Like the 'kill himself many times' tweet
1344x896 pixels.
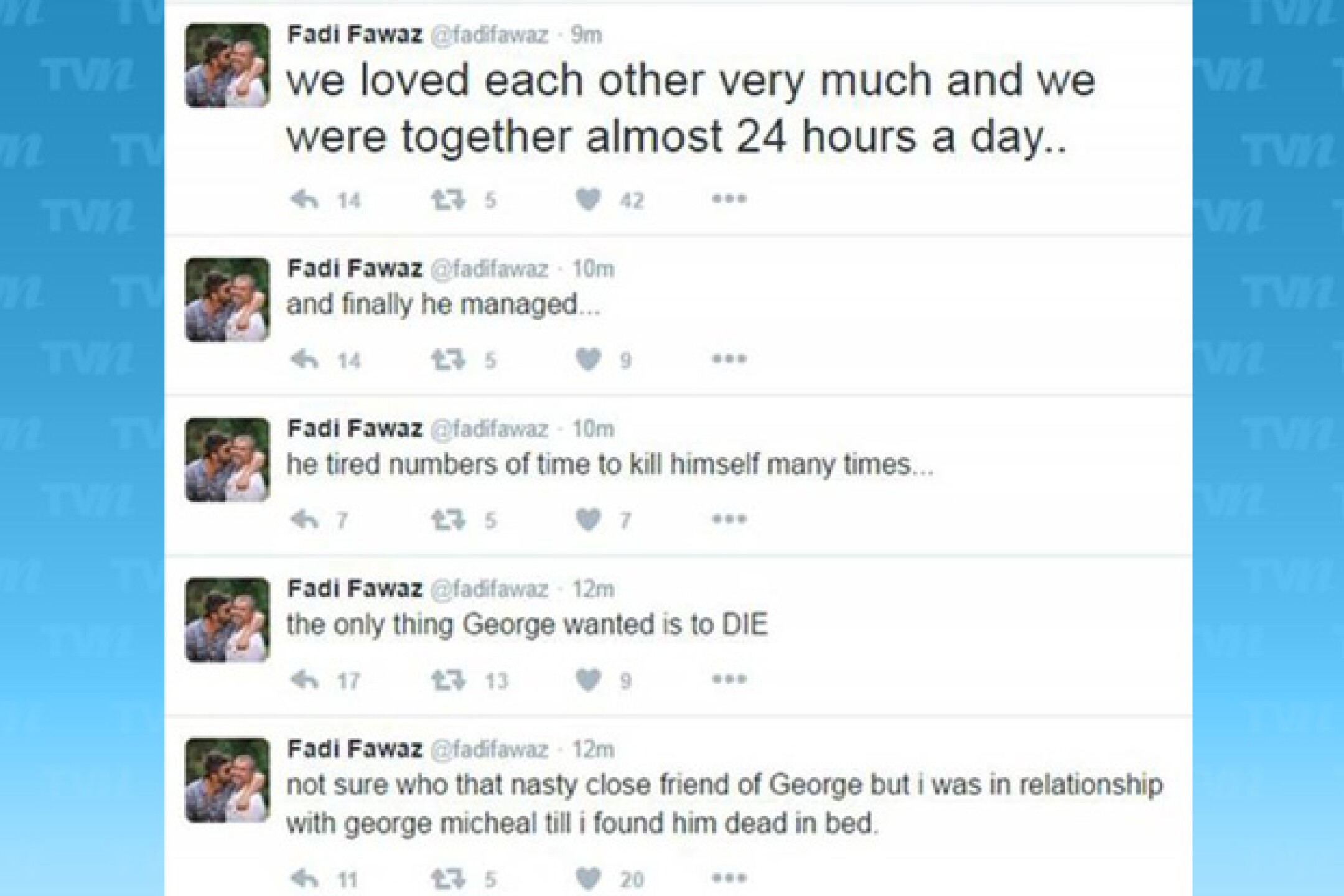[x=588, y=520]
